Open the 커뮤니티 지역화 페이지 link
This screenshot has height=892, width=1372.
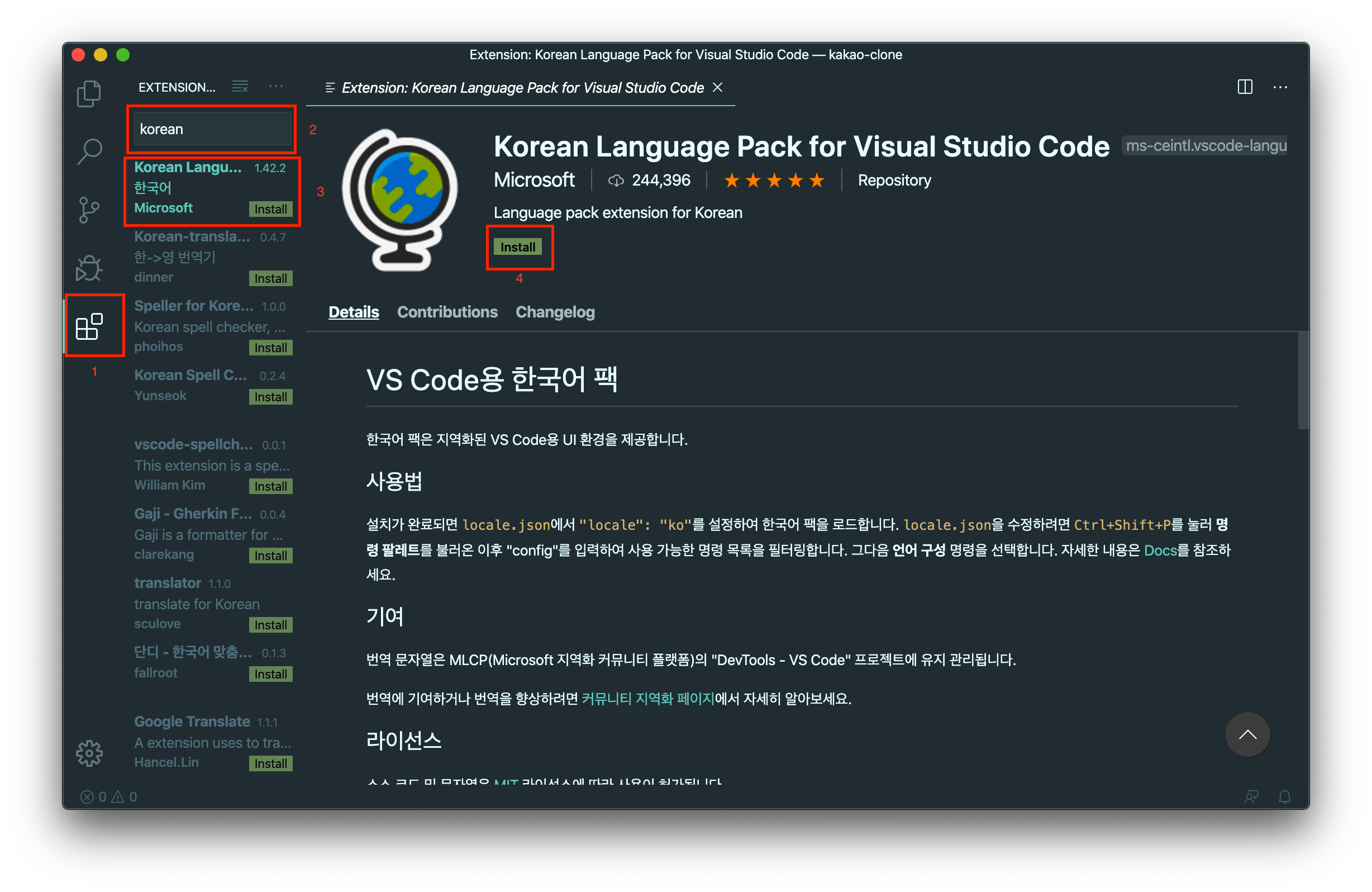point(648,698)
